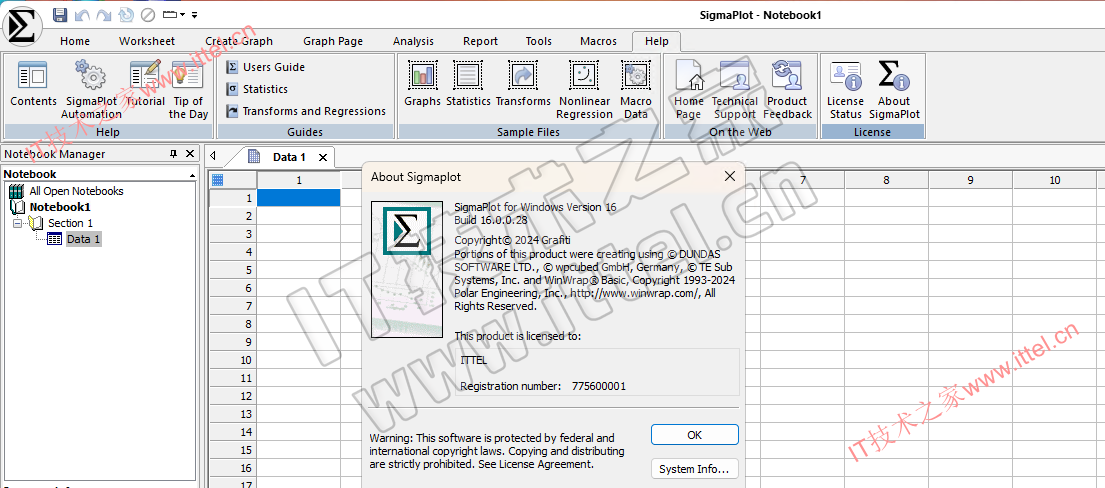Image resolution: width=1105 pixels, height=488 pixels.
Task: Select the Analysis ribbon tab
Action: (x=413, y=41)
